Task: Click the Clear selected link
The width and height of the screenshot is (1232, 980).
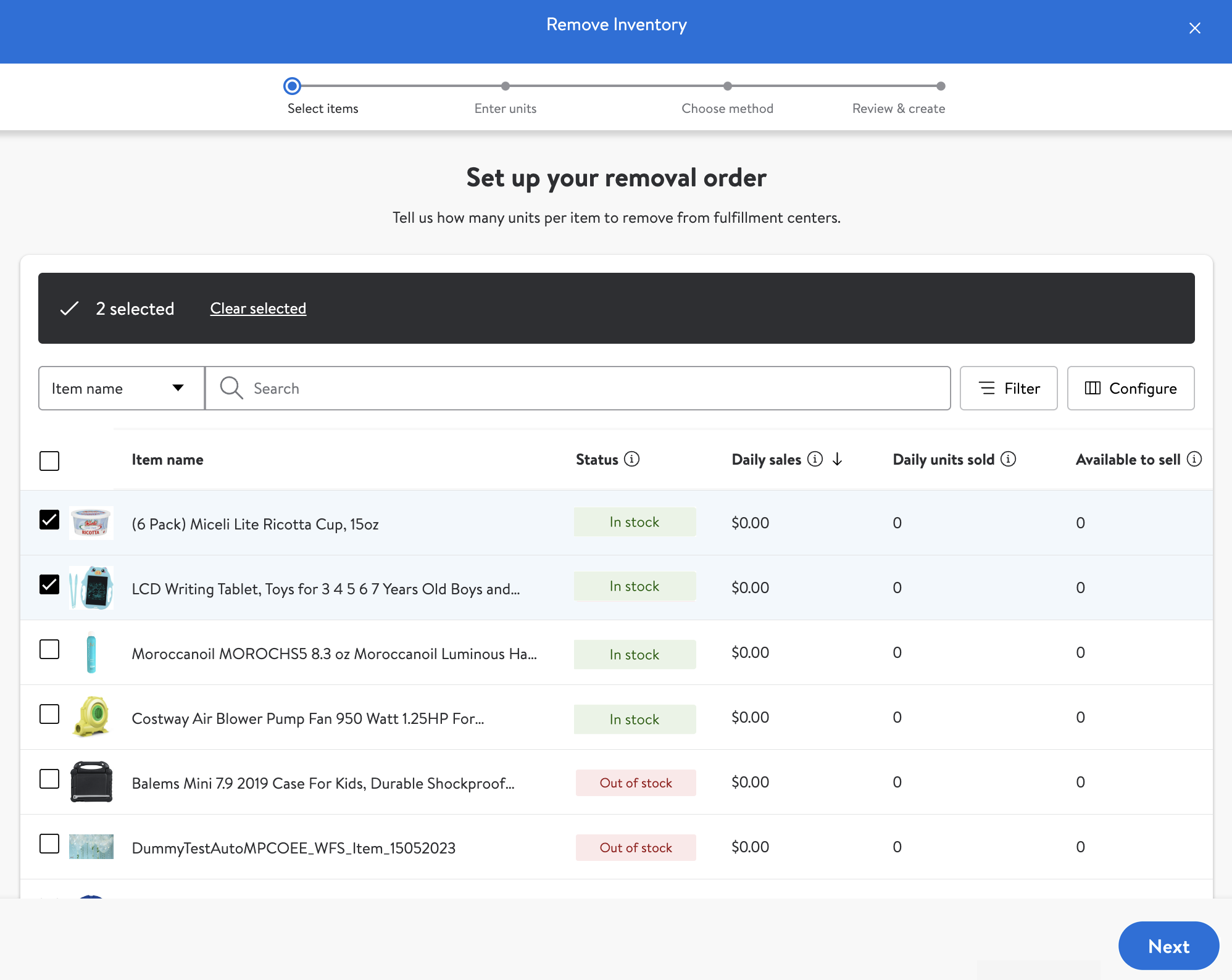Action: coord(258,309)
